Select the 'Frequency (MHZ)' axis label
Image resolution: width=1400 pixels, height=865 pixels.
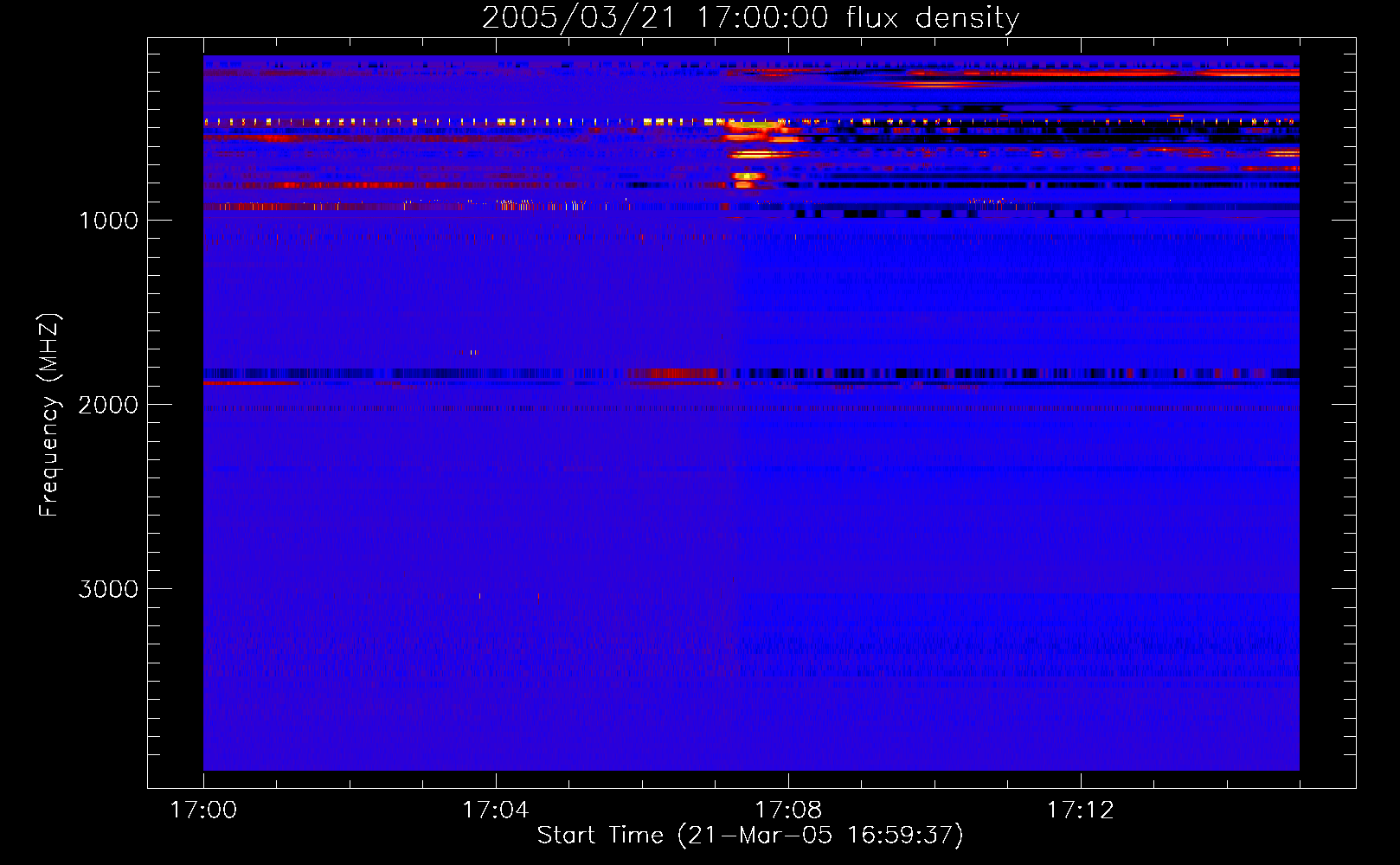tap(49, 415)
